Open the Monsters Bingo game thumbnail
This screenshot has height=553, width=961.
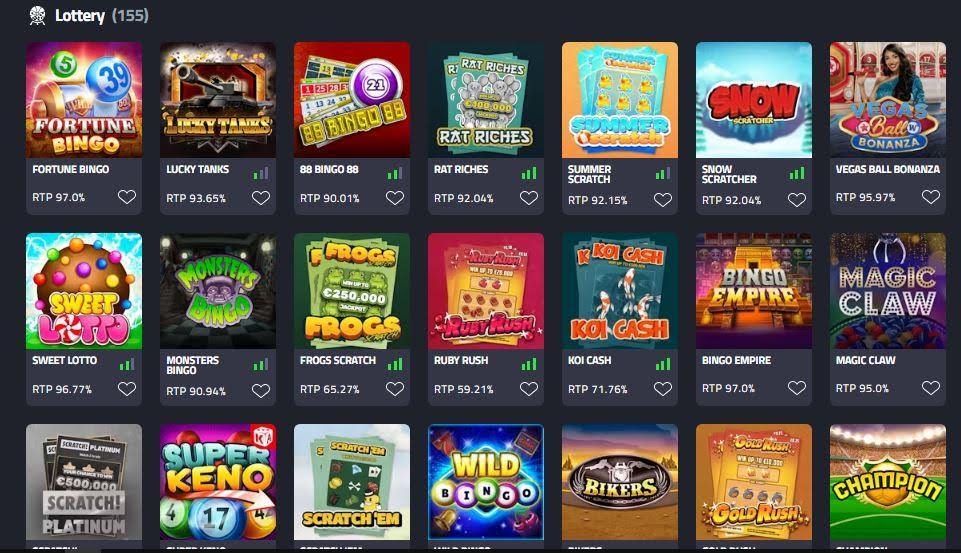tap(218, 291)
